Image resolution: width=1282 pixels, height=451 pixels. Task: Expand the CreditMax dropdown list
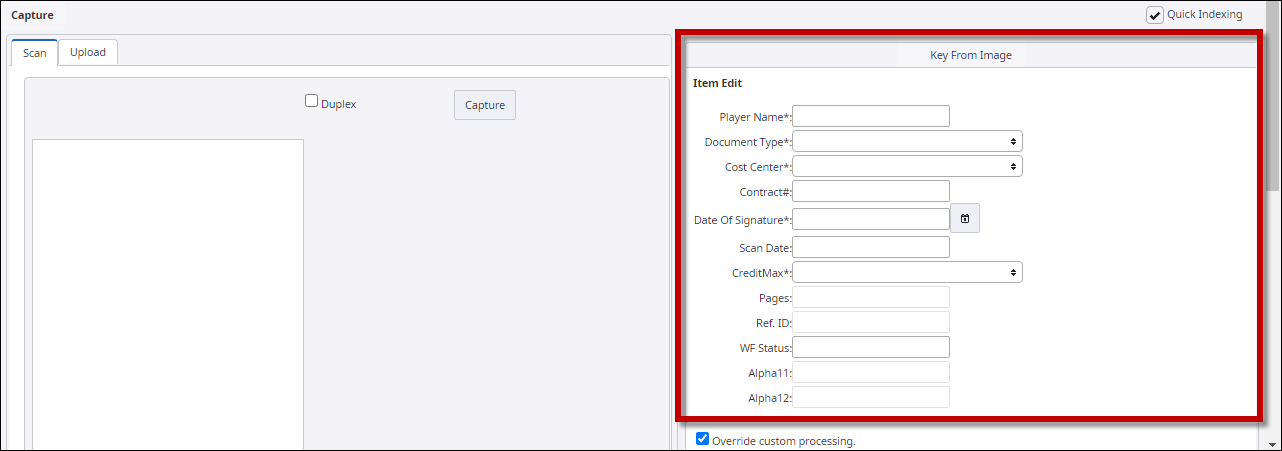908,272
